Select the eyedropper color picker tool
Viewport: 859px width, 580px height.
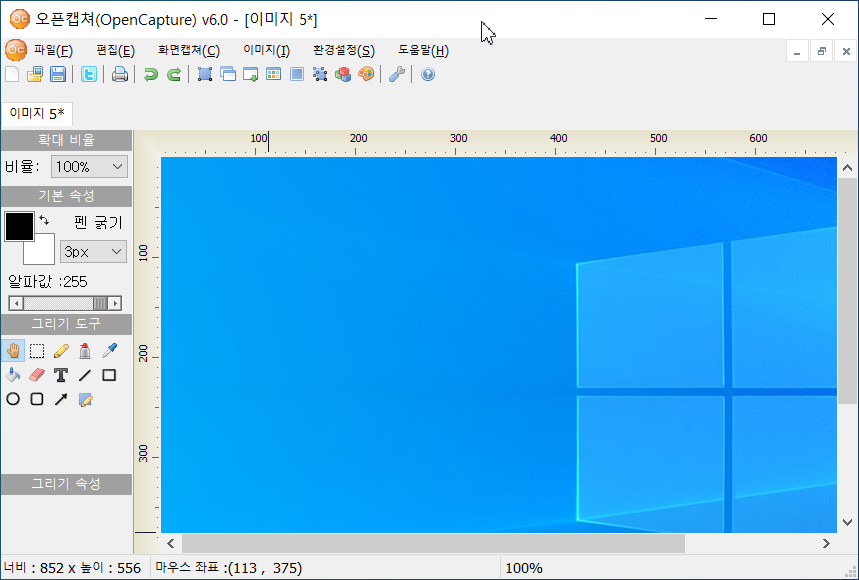[109, 351]
